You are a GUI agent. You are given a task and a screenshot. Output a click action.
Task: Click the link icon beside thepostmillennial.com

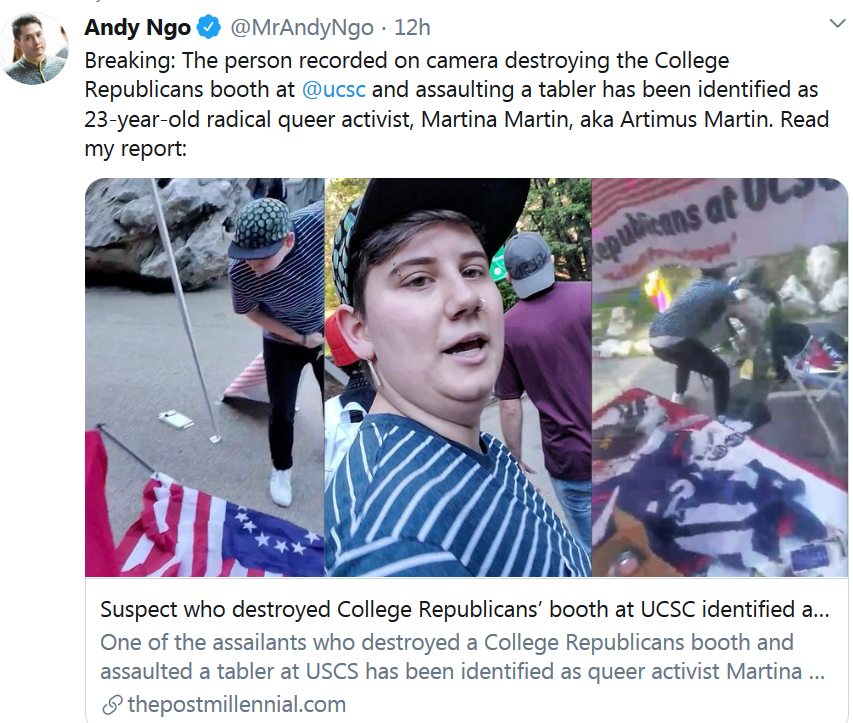click(x=112, y=705)
